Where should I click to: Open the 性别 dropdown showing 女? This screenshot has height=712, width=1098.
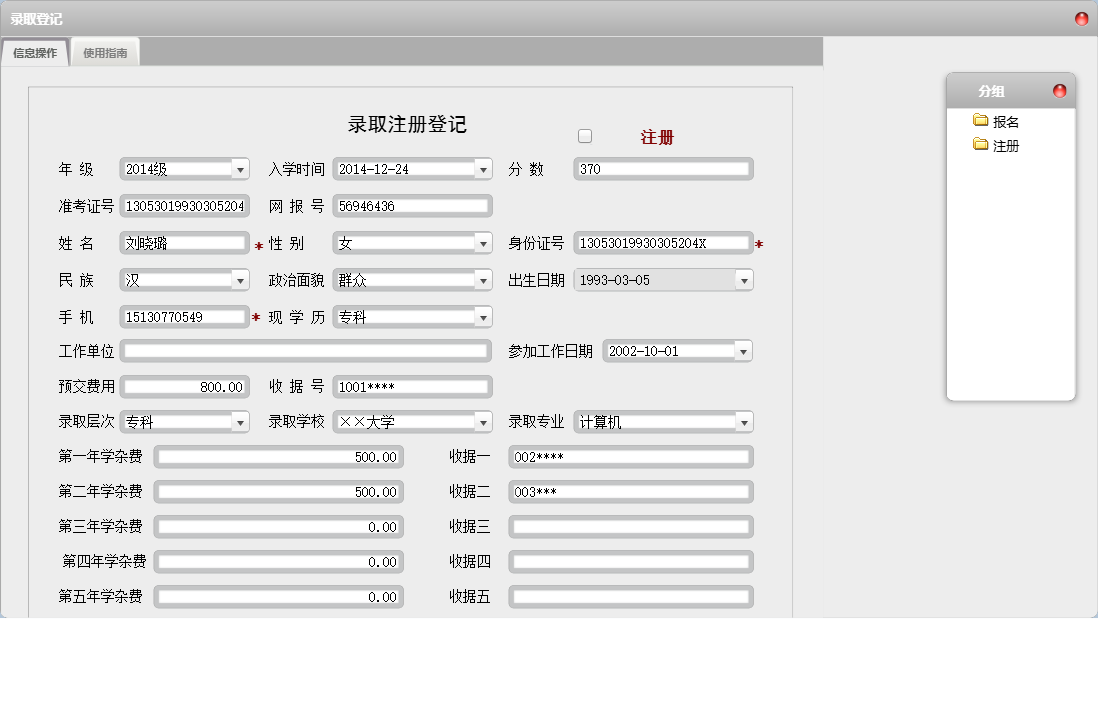coord(482,243)
